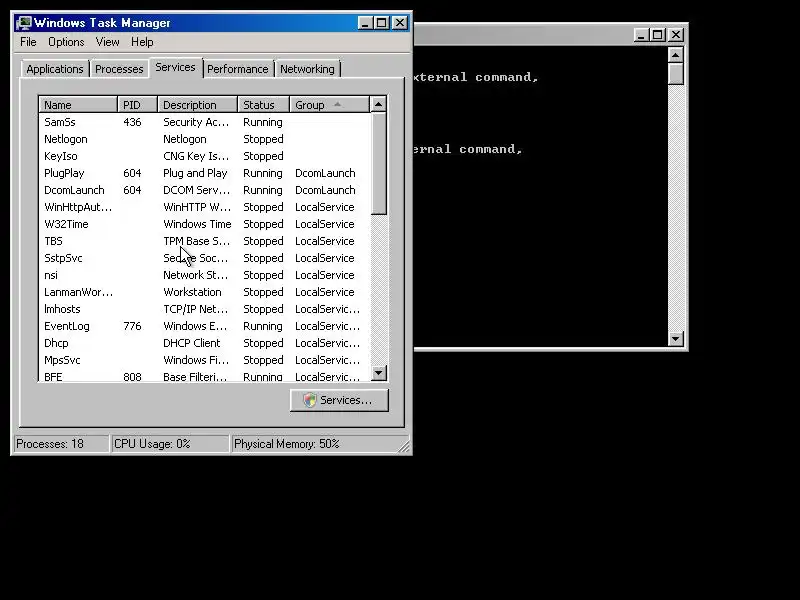Screen dimensions: 800x600
Task: Select the W32Time service row
Action: (204, 224)
